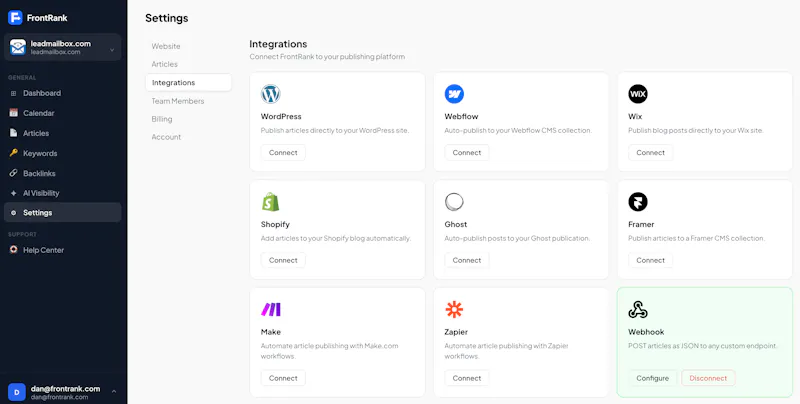
Task: Click the Webhook logo icon
Action: click(x=638, y=310)
